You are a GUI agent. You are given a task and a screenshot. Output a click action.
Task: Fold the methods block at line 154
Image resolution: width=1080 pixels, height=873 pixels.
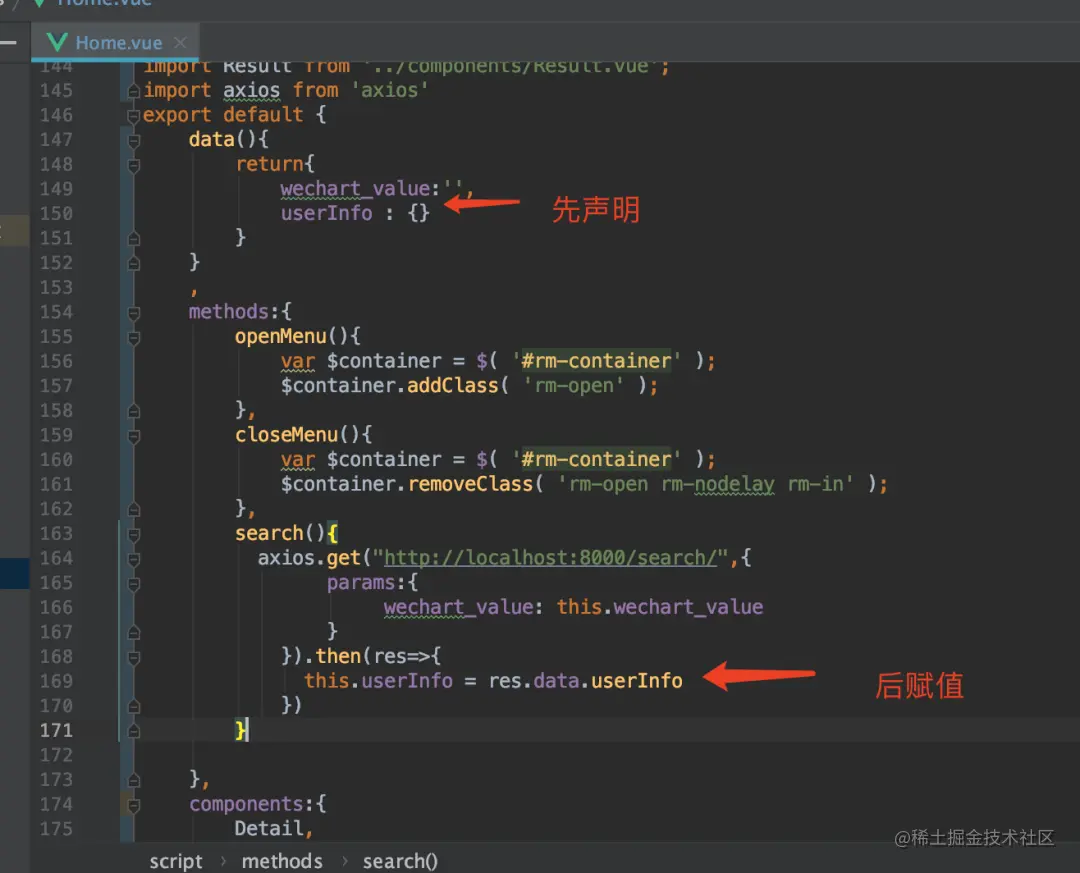134,313
